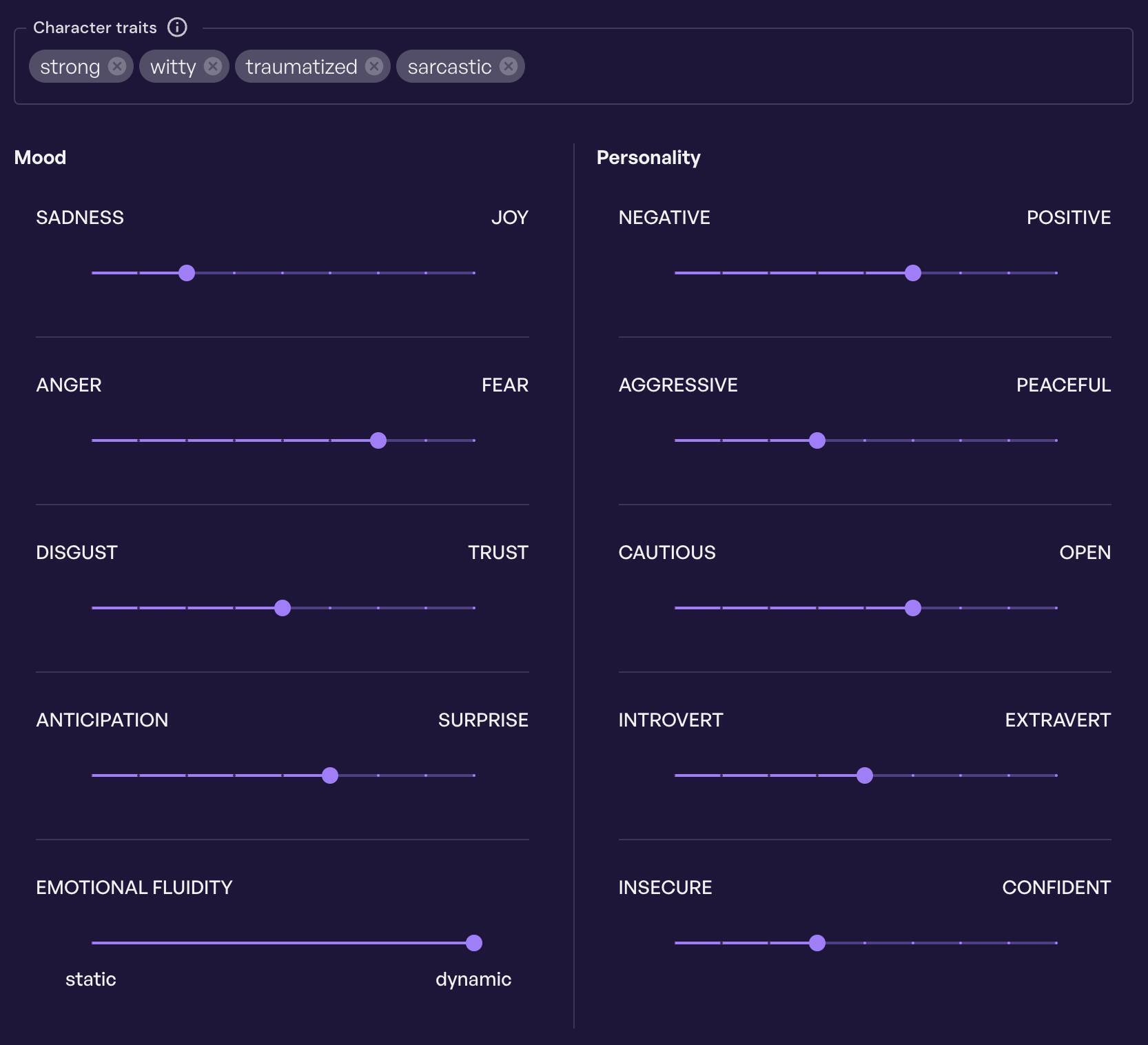1148x1045 pixels.
Task: Click the Character traits input field
Action: coord(827,67)
